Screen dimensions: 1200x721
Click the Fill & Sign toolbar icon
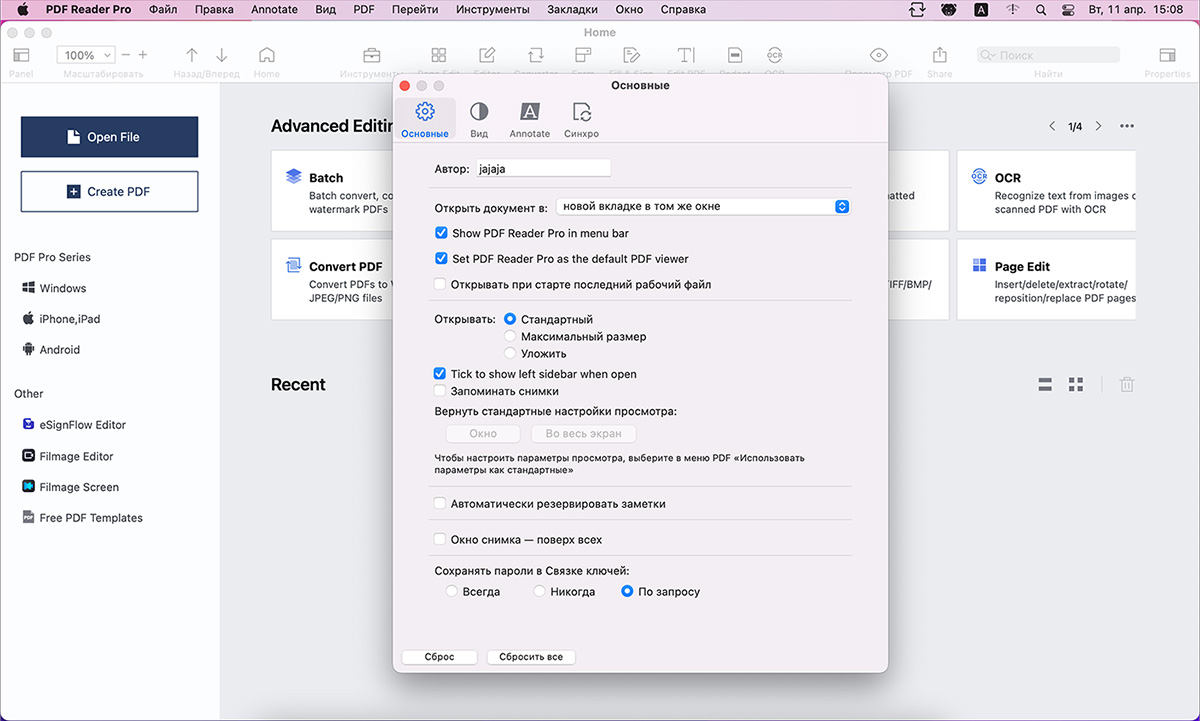tap(631, 55)
